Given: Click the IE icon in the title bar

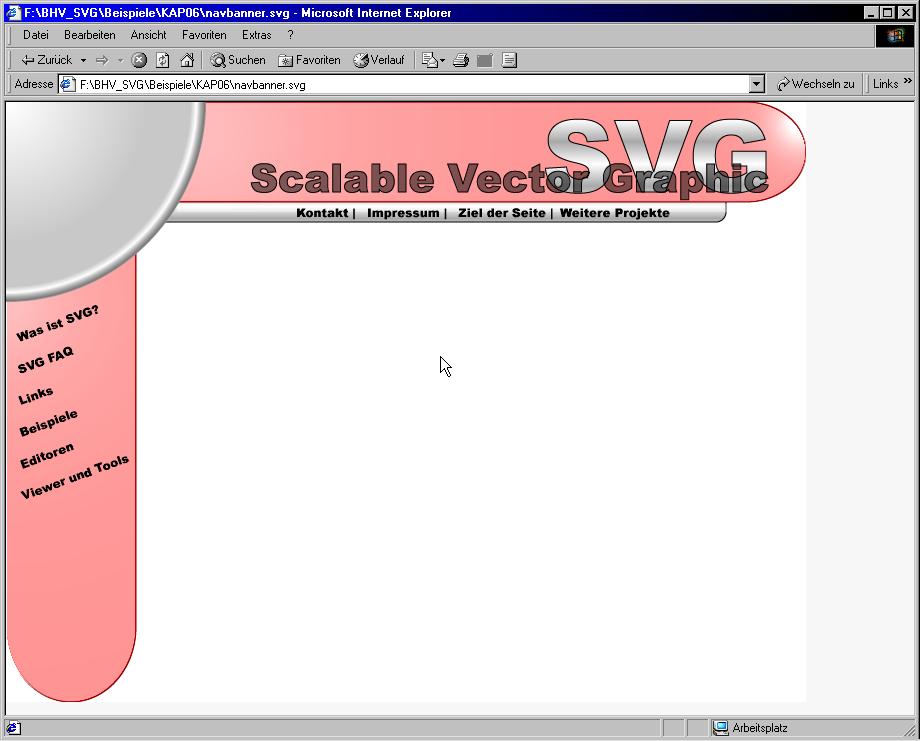Looking at the screenshot, I should coord(13,13).
